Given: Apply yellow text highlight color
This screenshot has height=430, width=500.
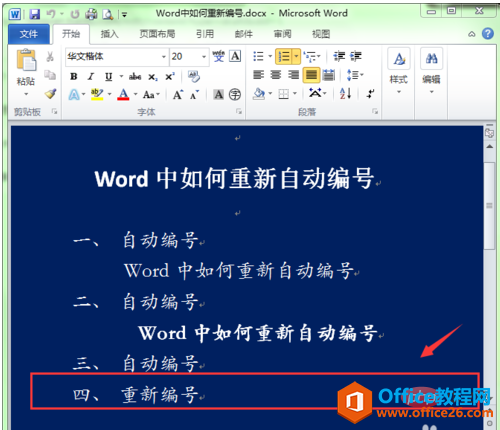Looking at the screenshot, I should click(97, 94).
